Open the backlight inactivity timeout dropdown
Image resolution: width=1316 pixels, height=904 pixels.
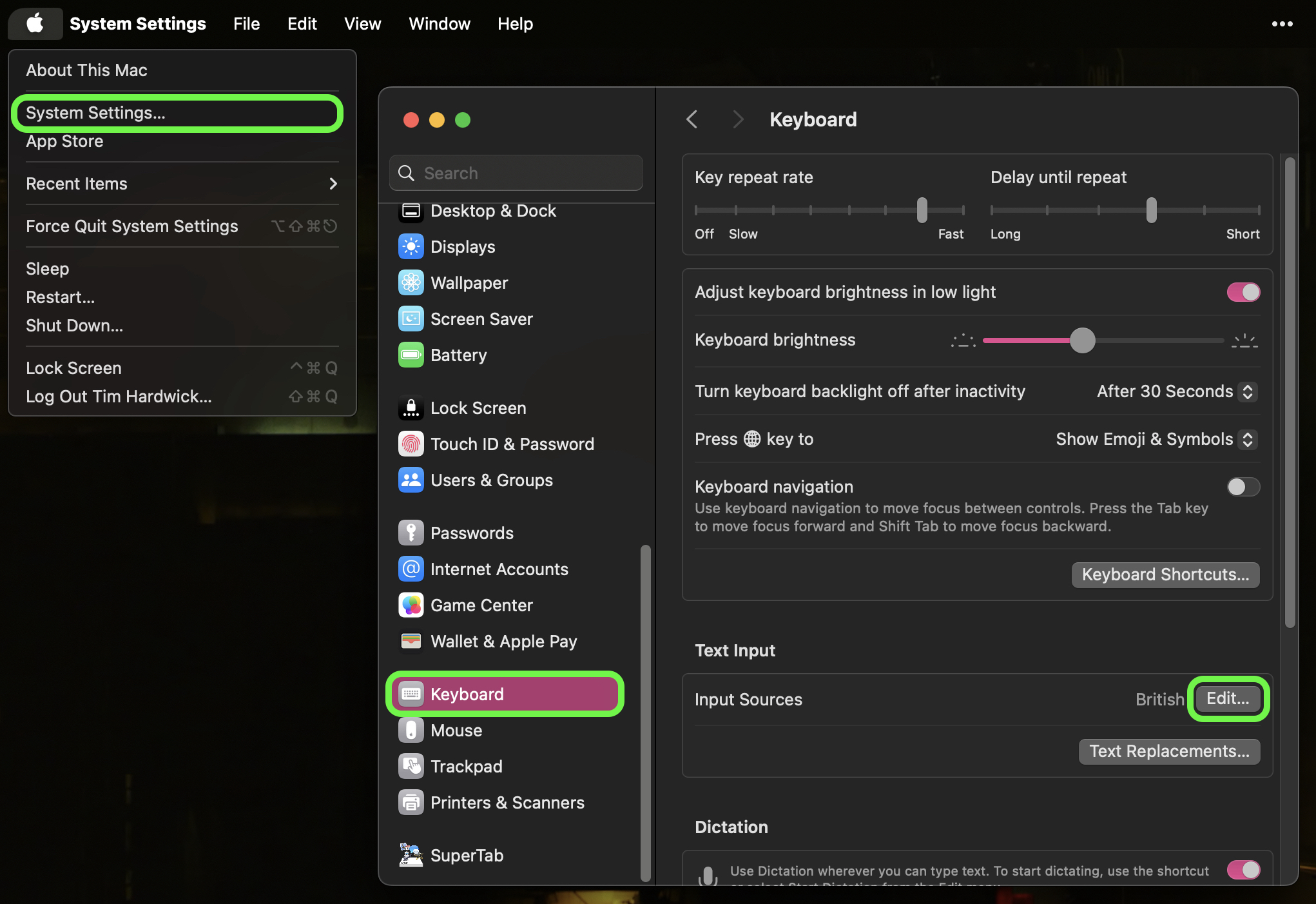click(1177, 391)
